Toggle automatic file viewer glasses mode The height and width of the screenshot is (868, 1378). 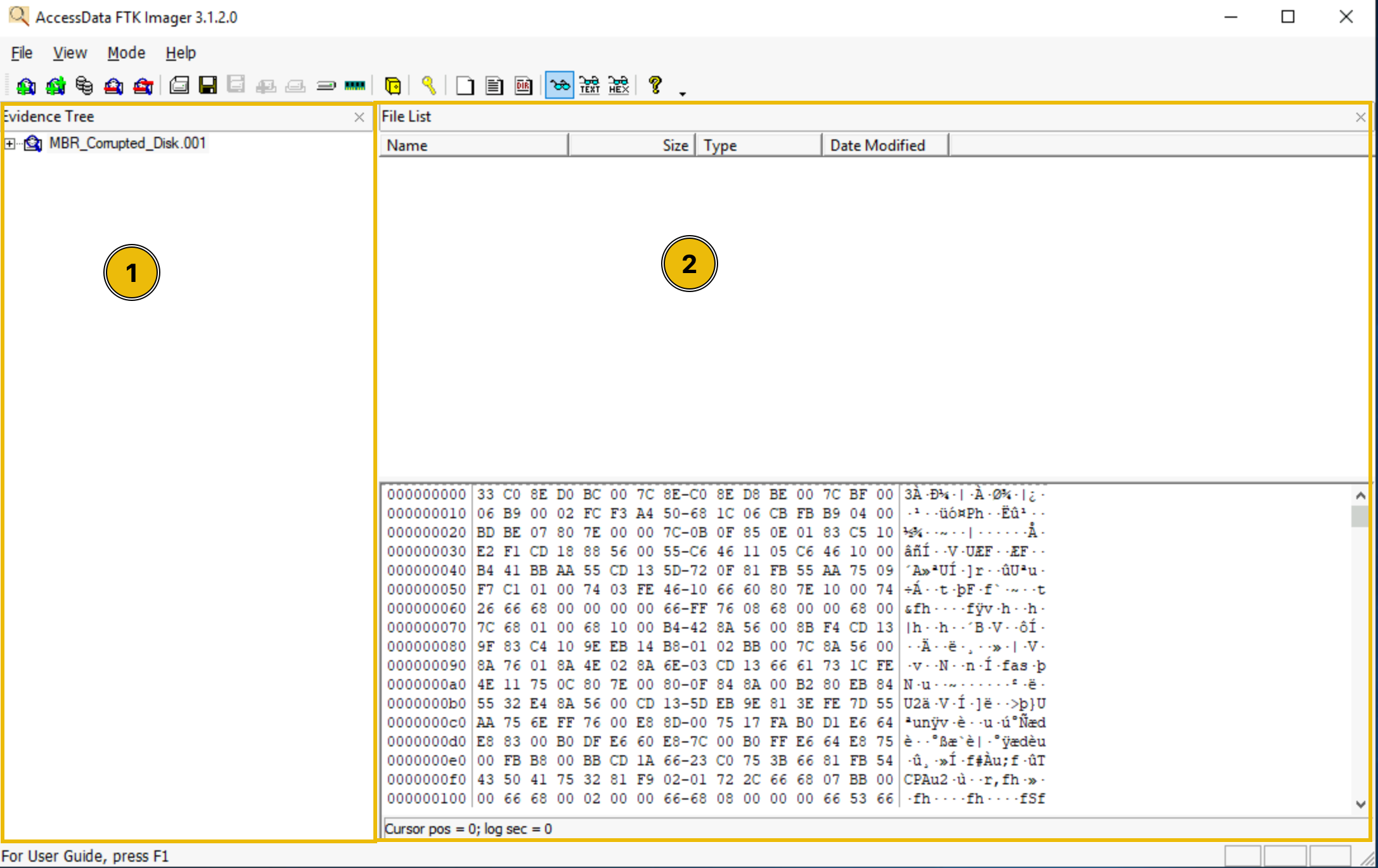click(560, 85)
